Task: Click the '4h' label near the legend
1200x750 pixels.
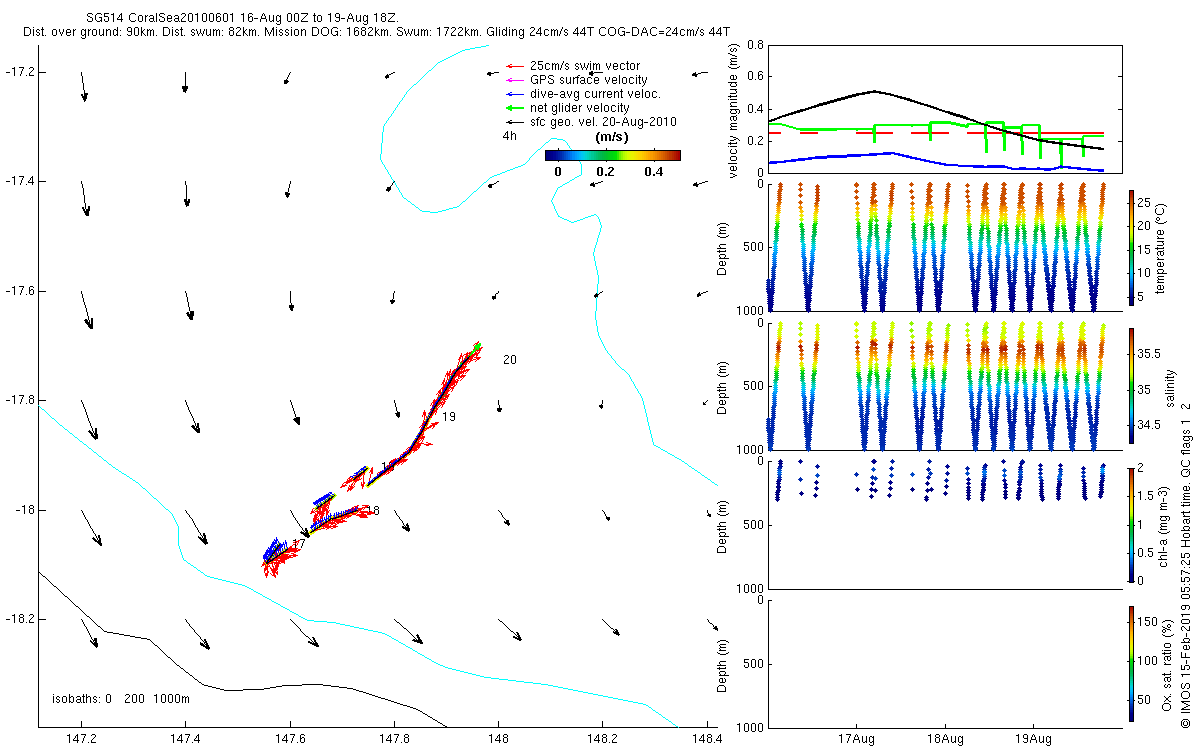Action: coord(509,135)
